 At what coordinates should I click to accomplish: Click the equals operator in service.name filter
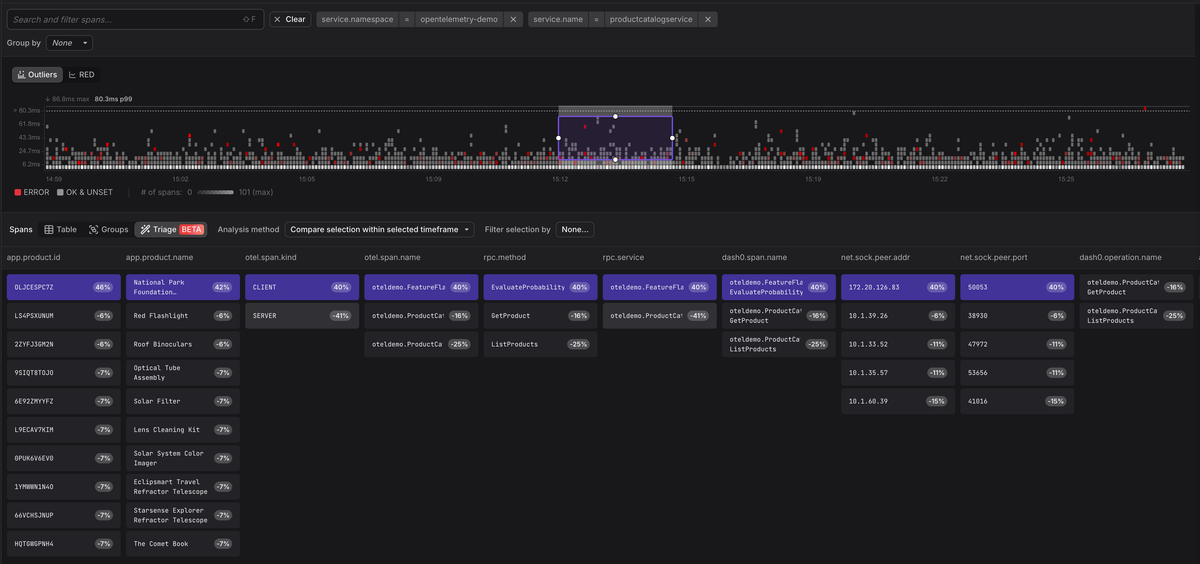596,19
